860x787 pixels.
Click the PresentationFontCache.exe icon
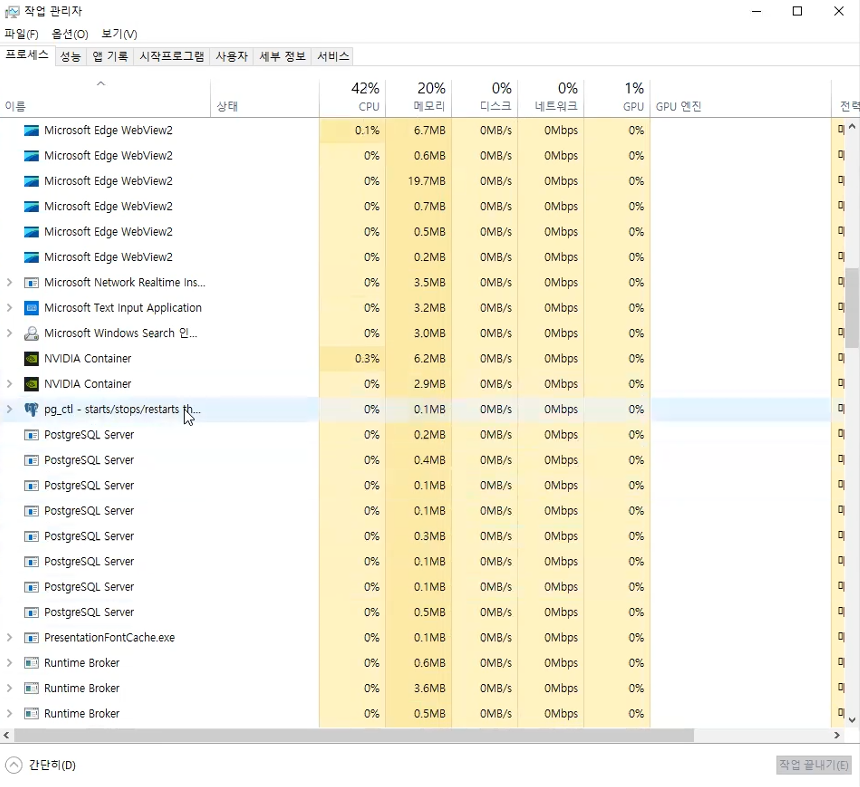[31, 637]
